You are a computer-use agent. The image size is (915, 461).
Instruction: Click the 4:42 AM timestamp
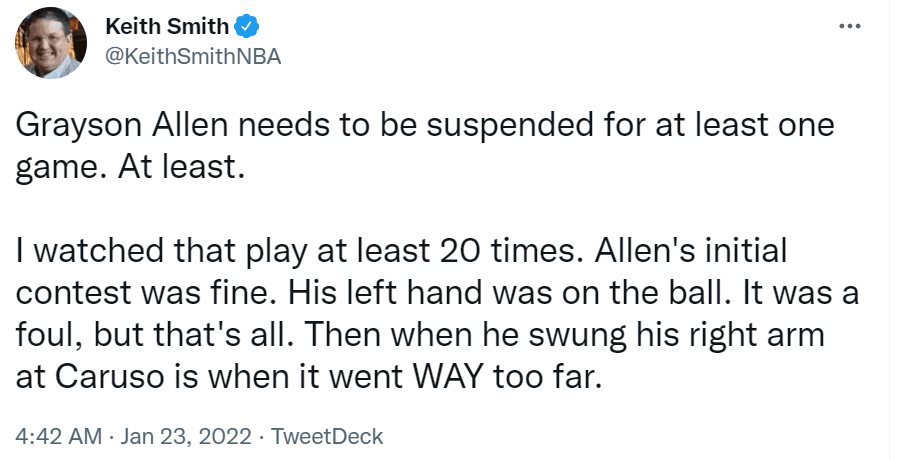tap(59, 437)
